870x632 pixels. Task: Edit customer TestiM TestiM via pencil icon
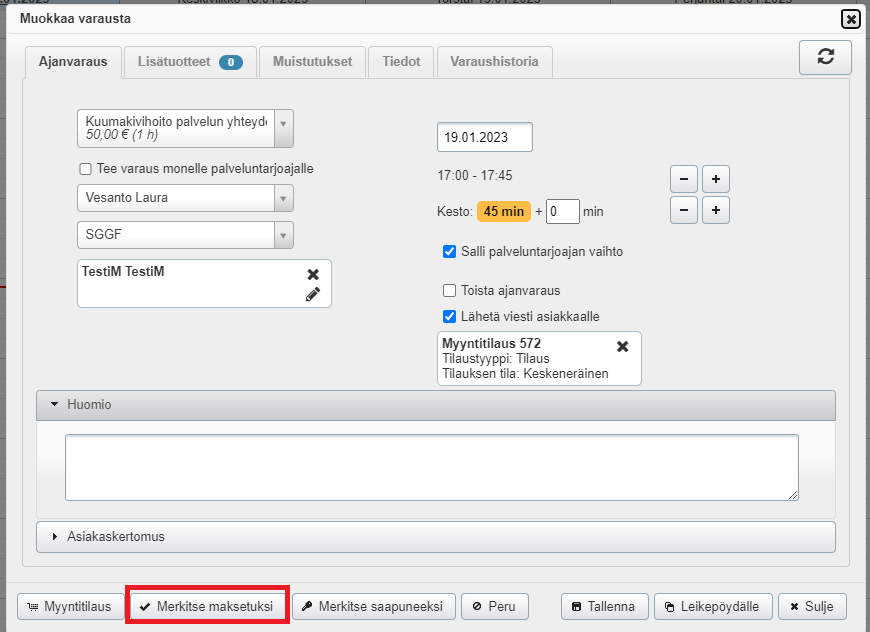313,294
